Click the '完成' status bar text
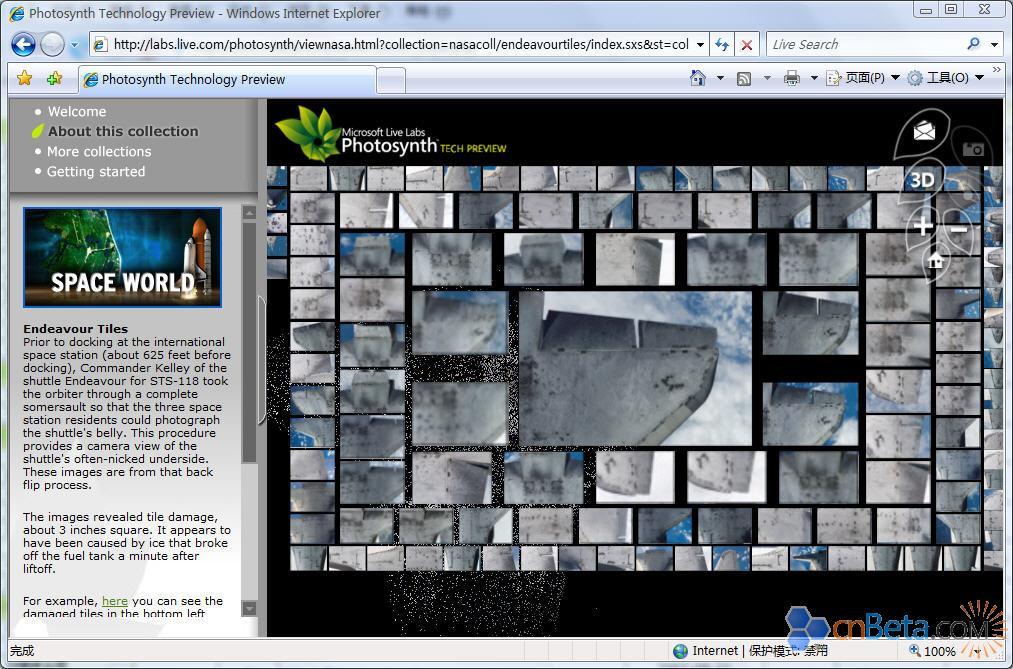This screenshot has width=1013, height=669. 22,651
